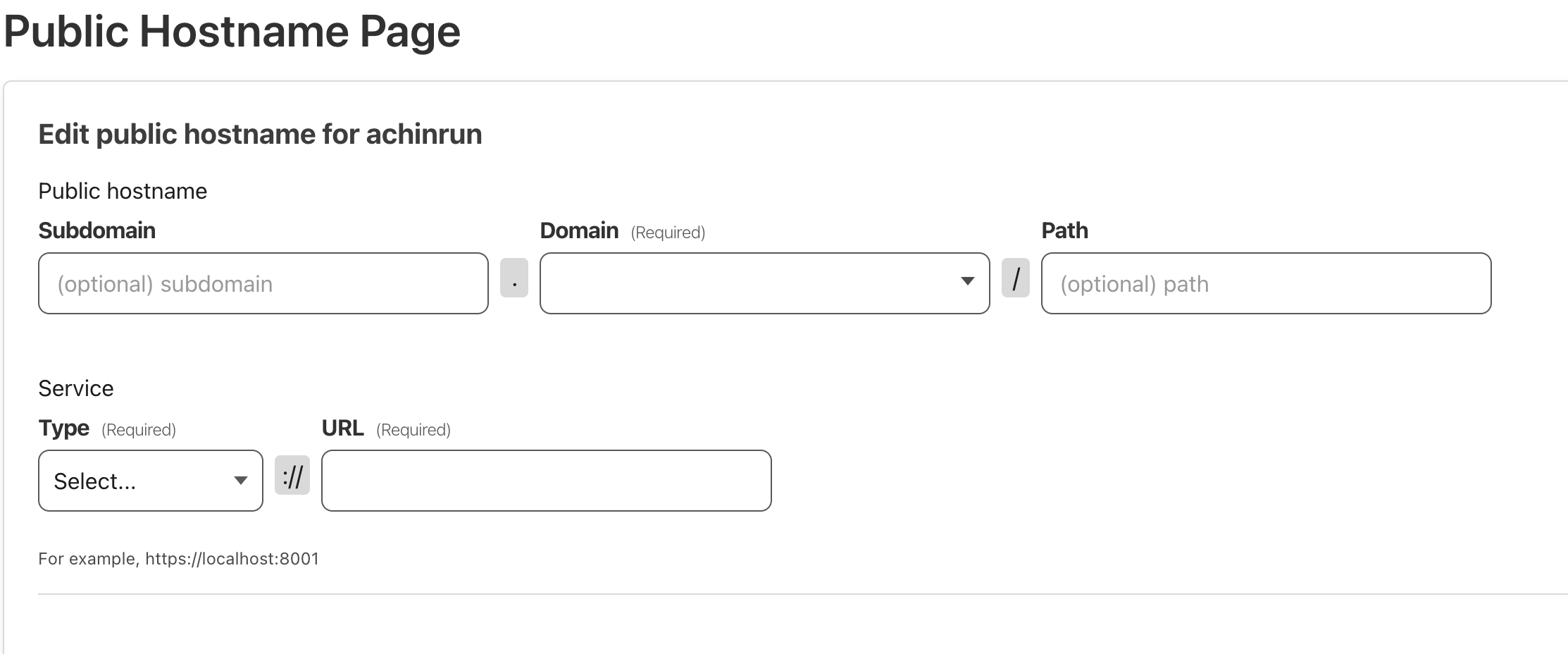Click the "://" protocol separator badge

click(292, 476)
